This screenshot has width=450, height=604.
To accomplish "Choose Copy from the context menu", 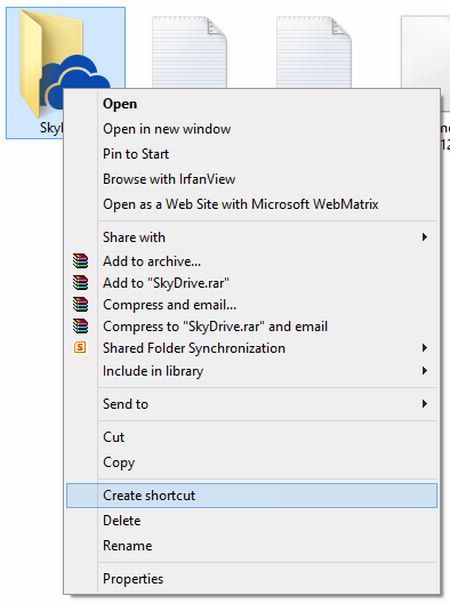I will coord(252,462).
